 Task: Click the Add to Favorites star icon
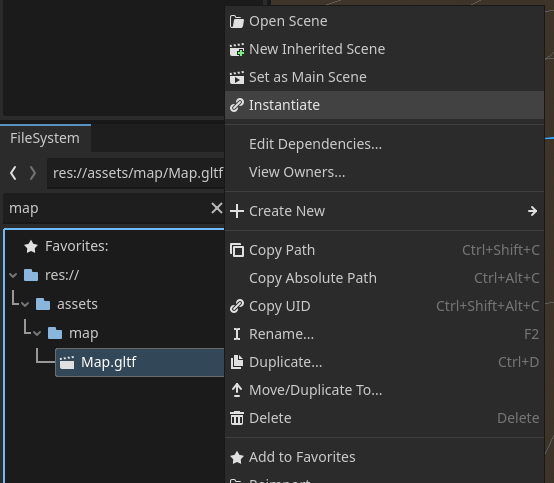point(236,457)
